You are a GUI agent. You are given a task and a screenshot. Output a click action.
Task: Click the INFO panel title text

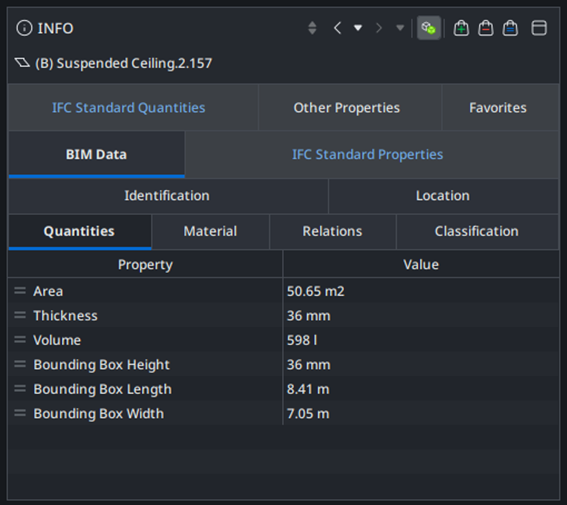point(55,28)
